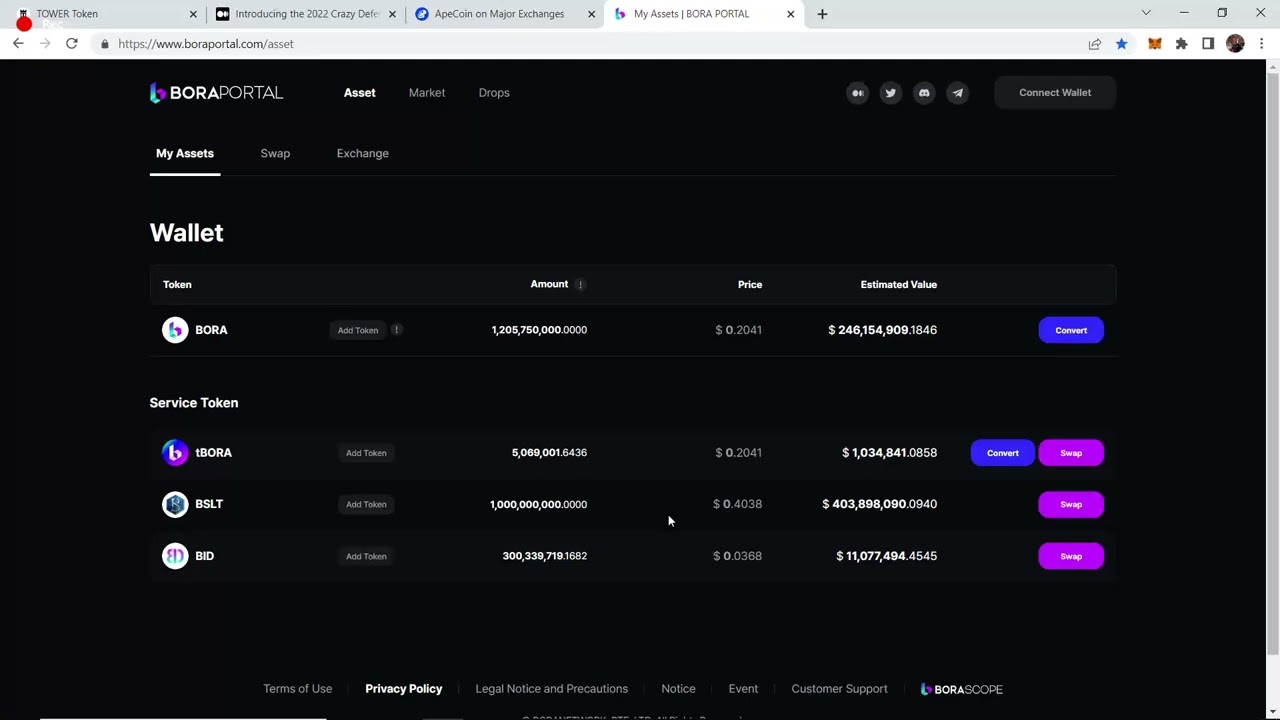This screenshot has width=1280, height=720.
Task: Open Chrome three-dot menu
Action: pyautogui.click(x=1262, y=44)
